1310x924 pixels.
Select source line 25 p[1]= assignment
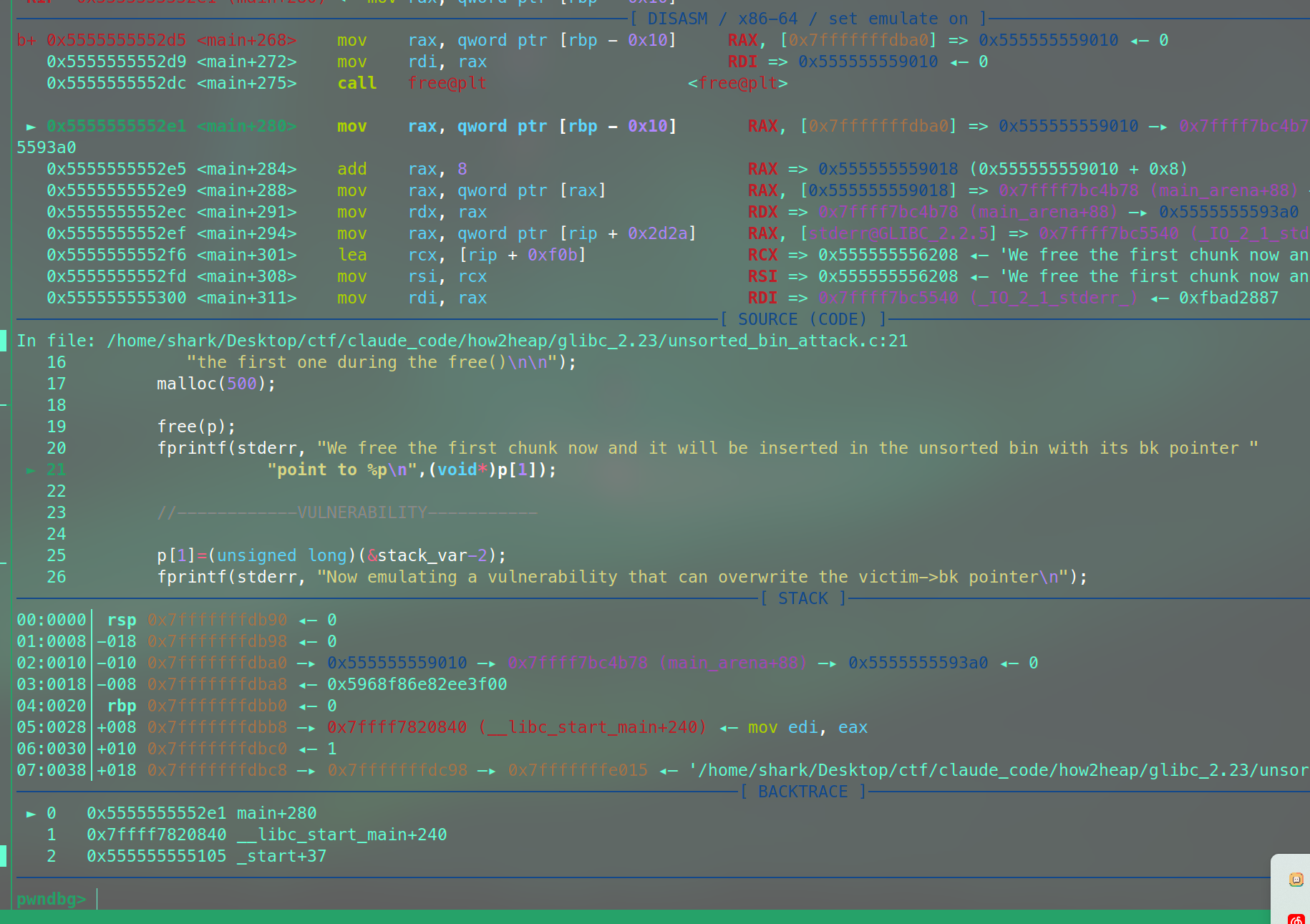tap(331, 555)
